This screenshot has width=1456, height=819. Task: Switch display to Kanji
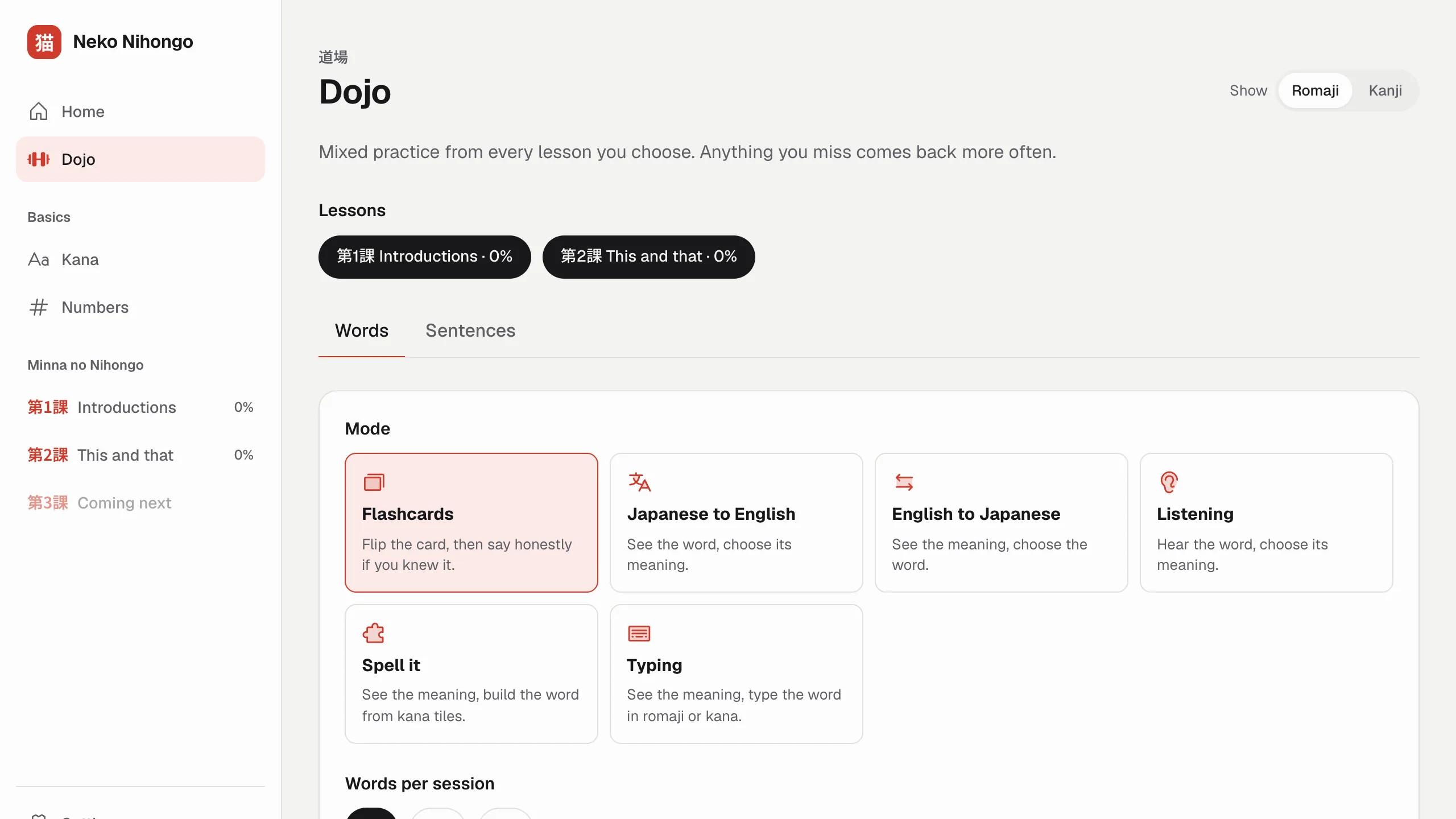click(x=1385, y=90)
